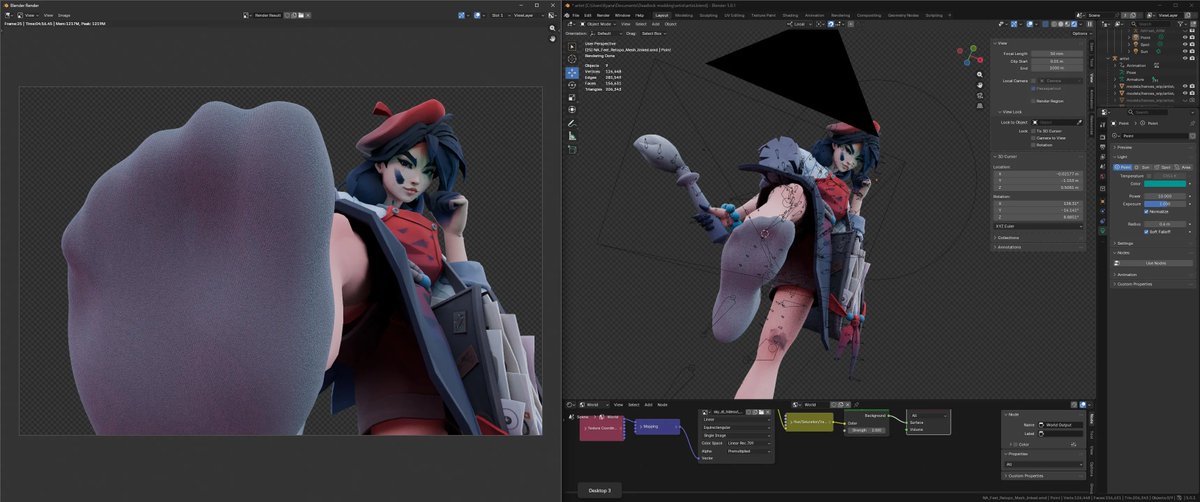Viewport: 1200px width, 502px height.
Task: Click the Strength value on Background node
Action: click(x=866, y=430)
